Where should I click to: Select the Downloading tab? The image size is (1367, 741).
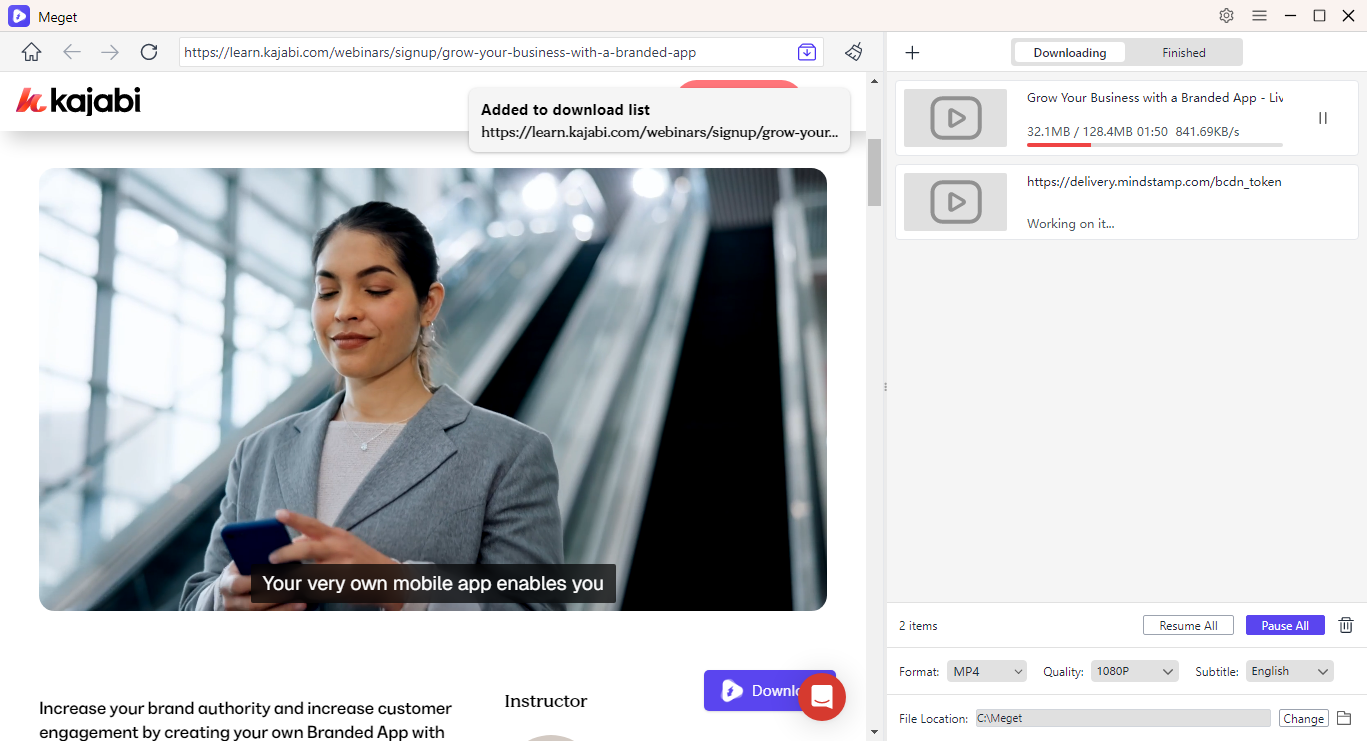click(1069, 52)
